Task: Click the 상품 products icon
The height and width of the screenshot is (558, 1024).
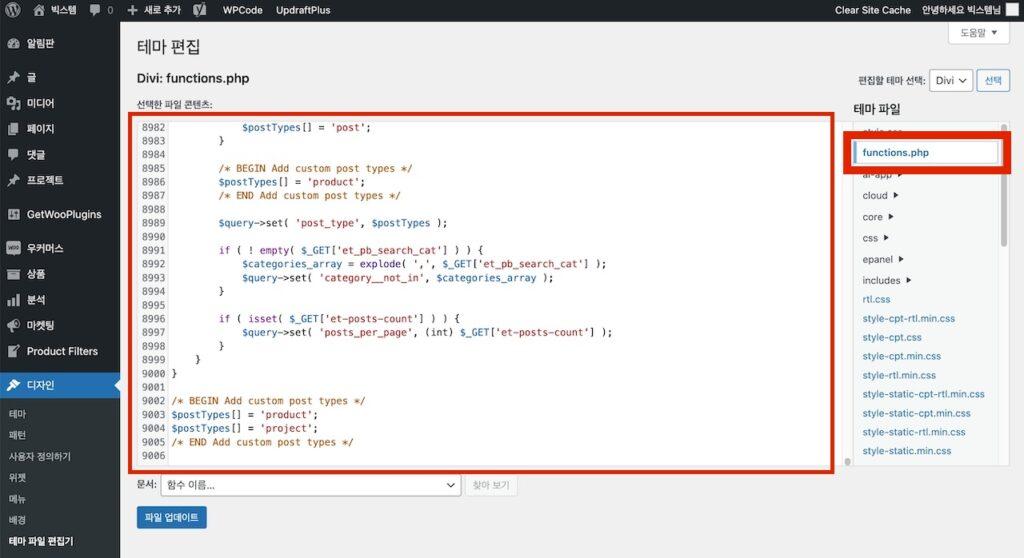Action: coord(14,274)
